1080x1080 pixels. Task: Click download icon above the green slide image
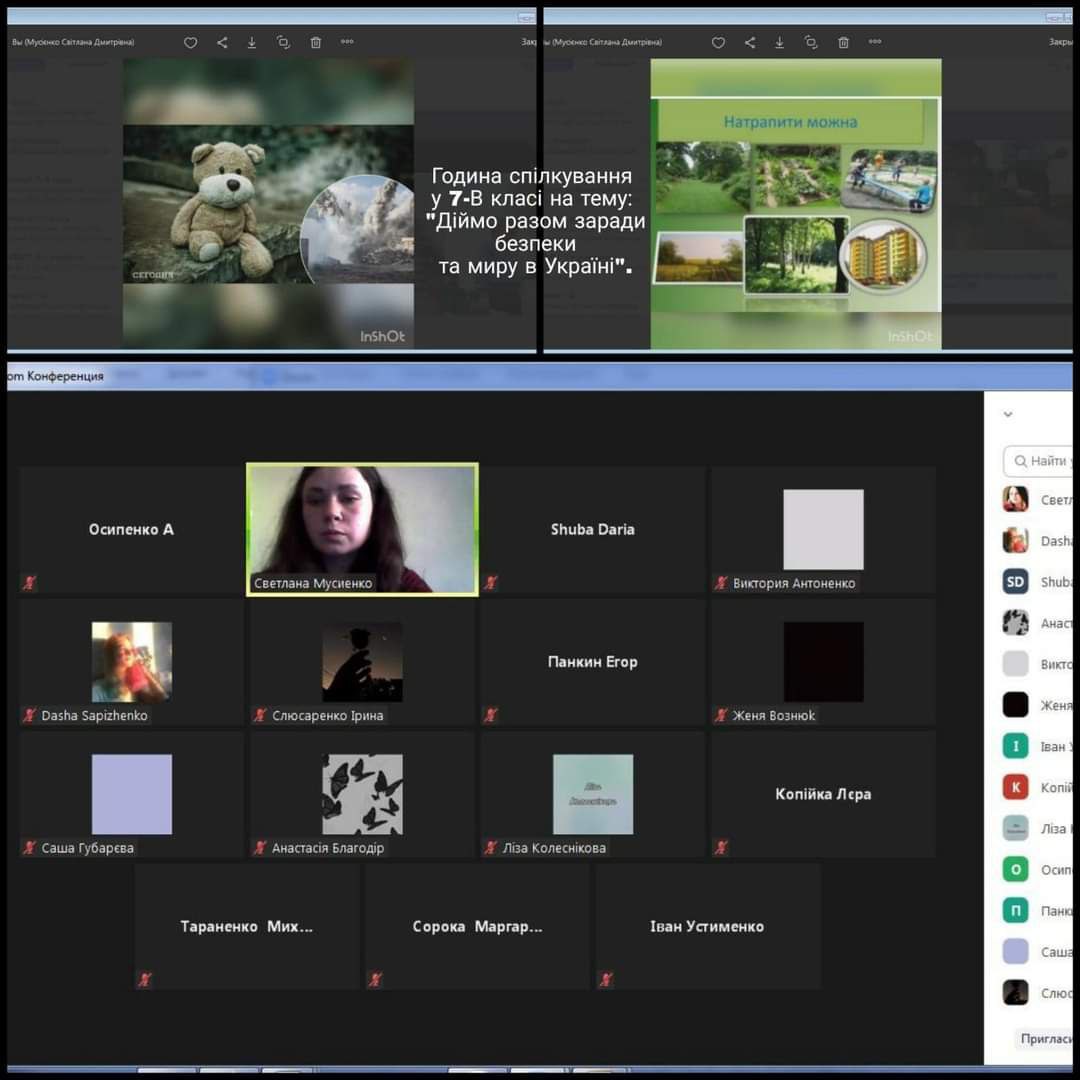780,43
